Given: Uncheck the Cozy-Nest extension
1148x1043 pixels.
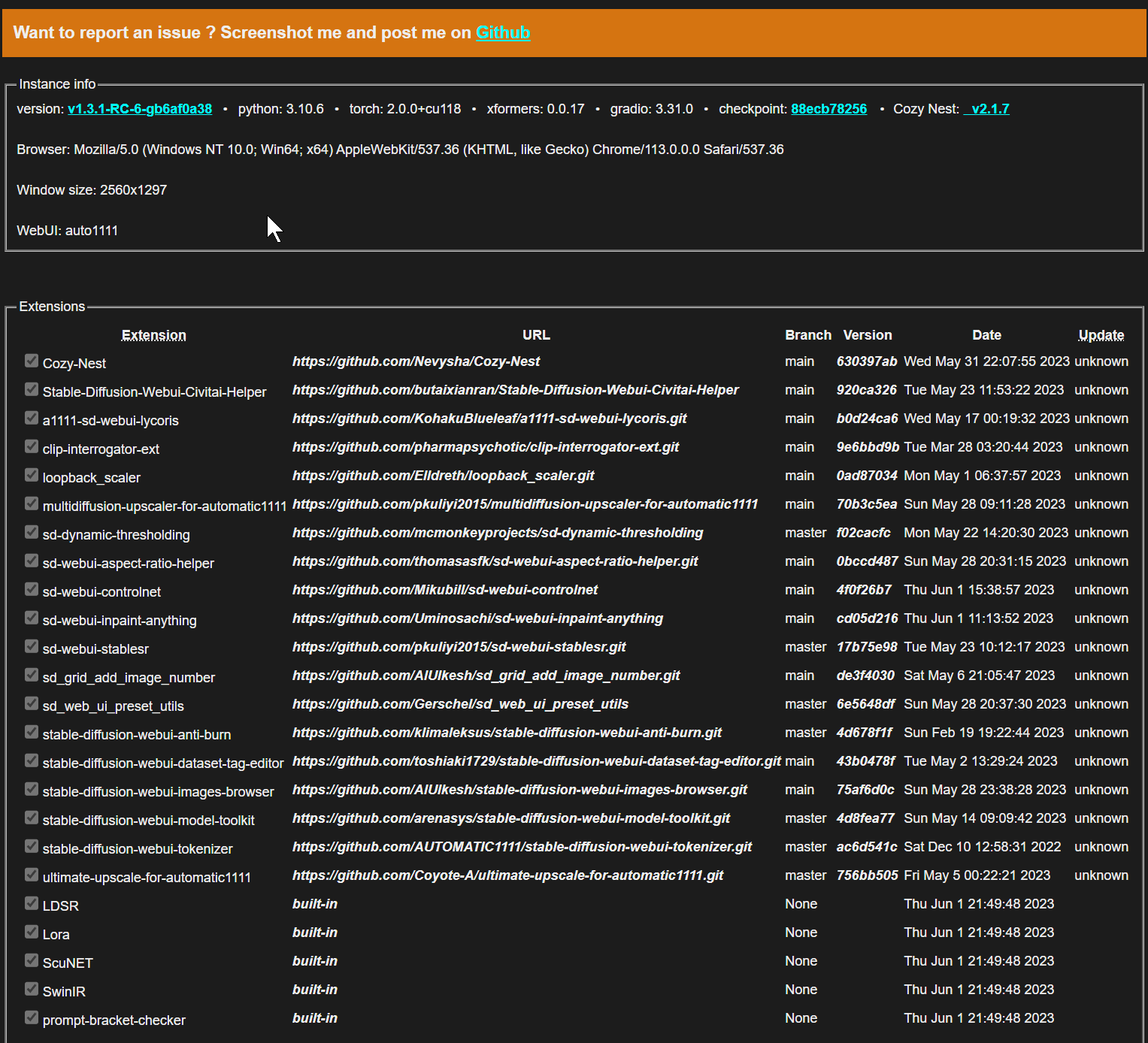Looking at the screenshot, I should [31, 361].
